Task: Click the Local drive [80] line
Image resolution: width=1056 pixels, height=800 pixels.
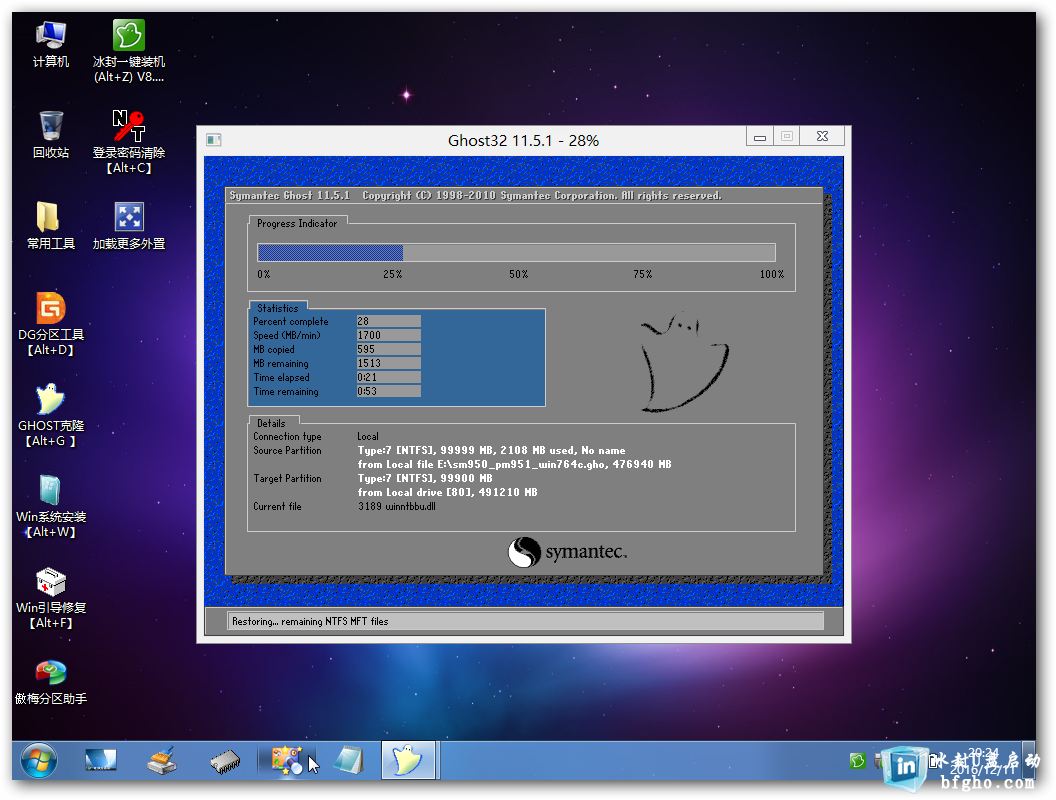Action: (447, 492)
